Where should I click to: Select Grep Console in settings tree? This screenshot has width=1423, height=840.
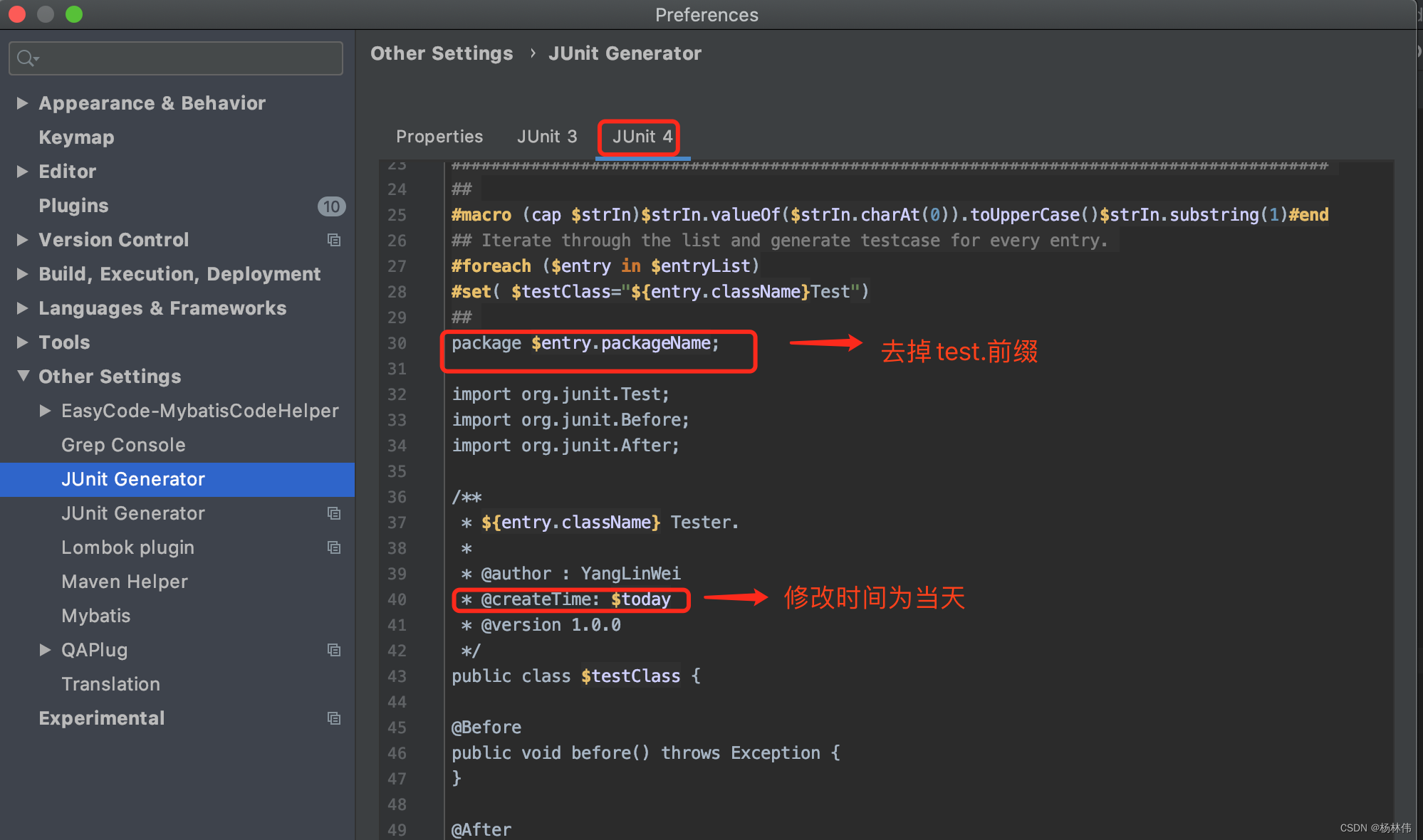point(123,445)
